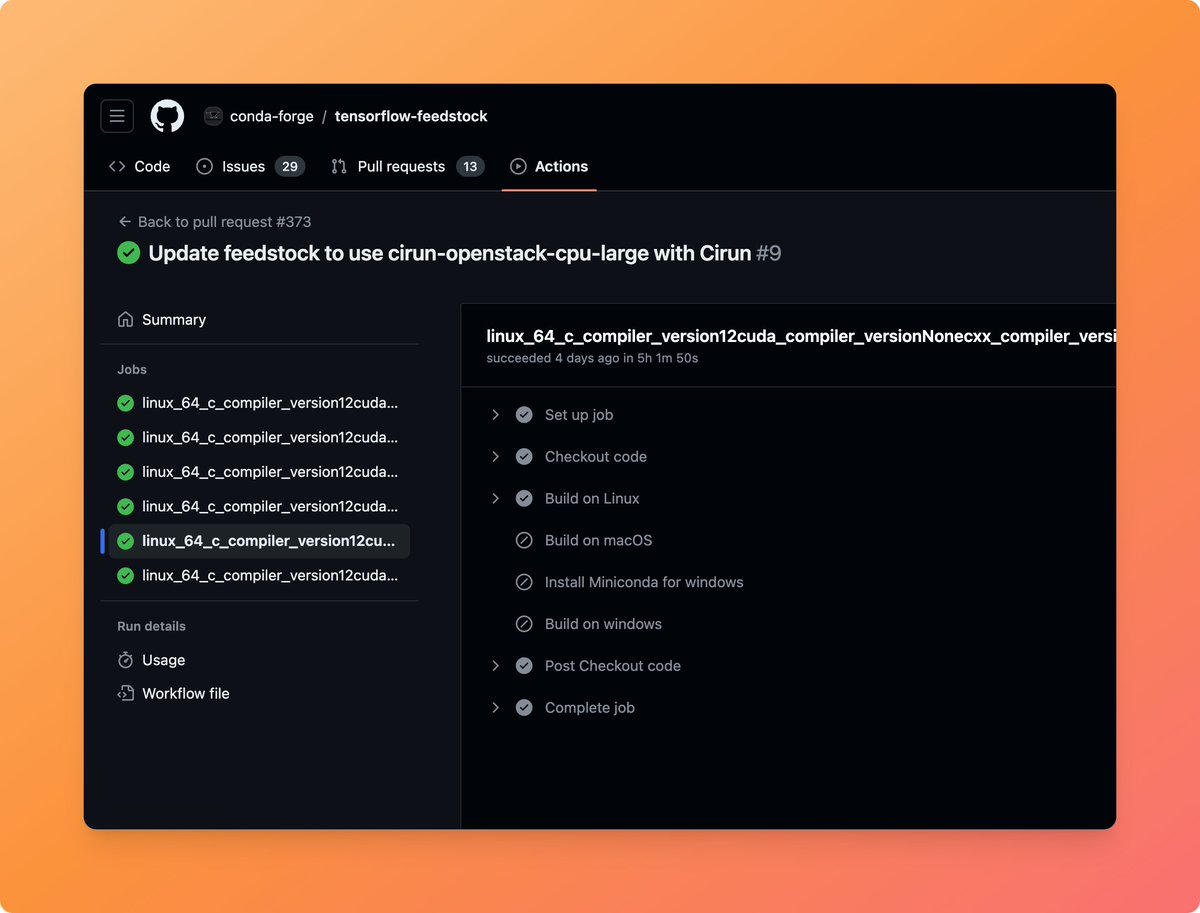The image size is (1200, 913).
Task: Expand the Build on Linux step
Action: (495, 498)
